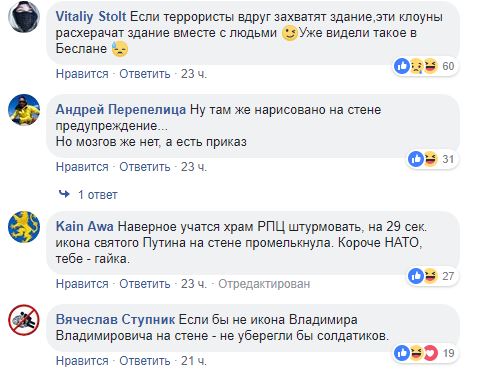
Task: Click Нравится under Kain Awa's comment
Action: coord(82,284)
